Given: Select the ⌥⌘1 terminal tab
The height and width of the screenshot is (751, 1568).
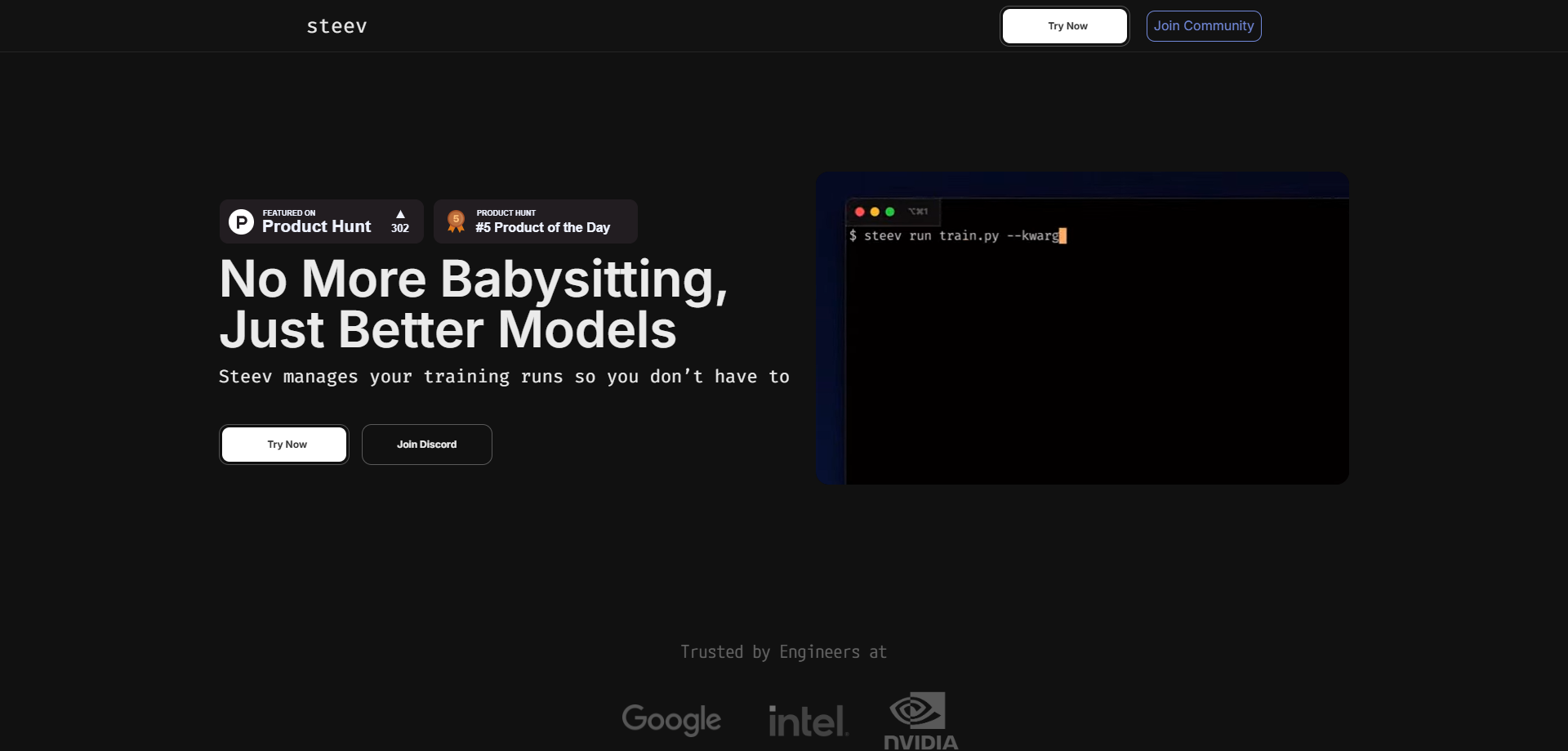Looking at the screenshot, I should 919,211.
